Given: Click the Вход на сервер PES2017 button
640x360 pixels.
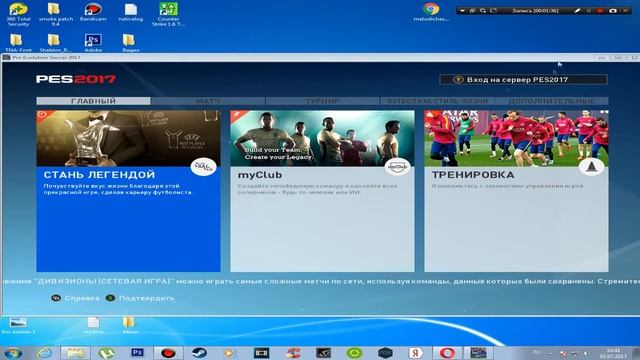Looking at the screenshot, I should [x=523, y=80].
